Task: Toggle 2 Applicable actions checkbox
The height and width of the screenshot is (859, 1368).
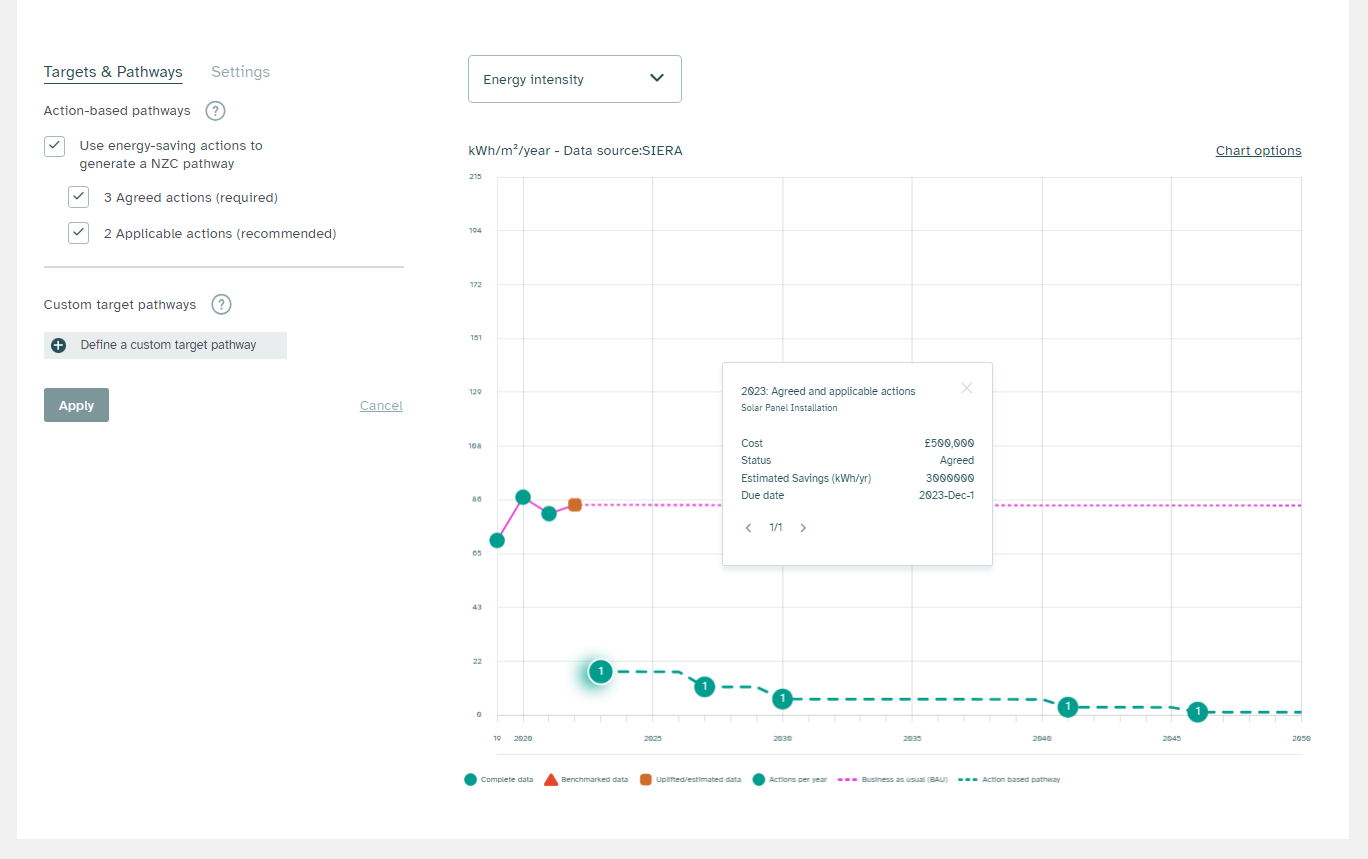Action: click(x=79, y=233)
